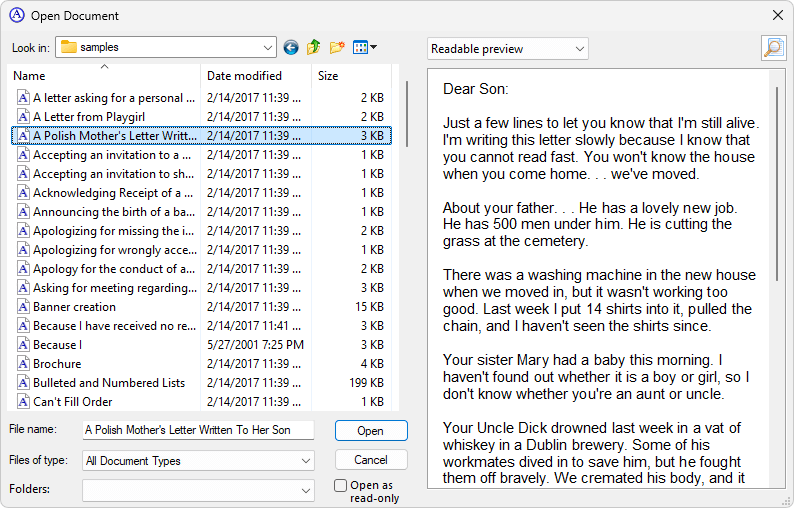Expand the Files of type dropdown
The image size is (794, 508).
[x=305, y=461]
